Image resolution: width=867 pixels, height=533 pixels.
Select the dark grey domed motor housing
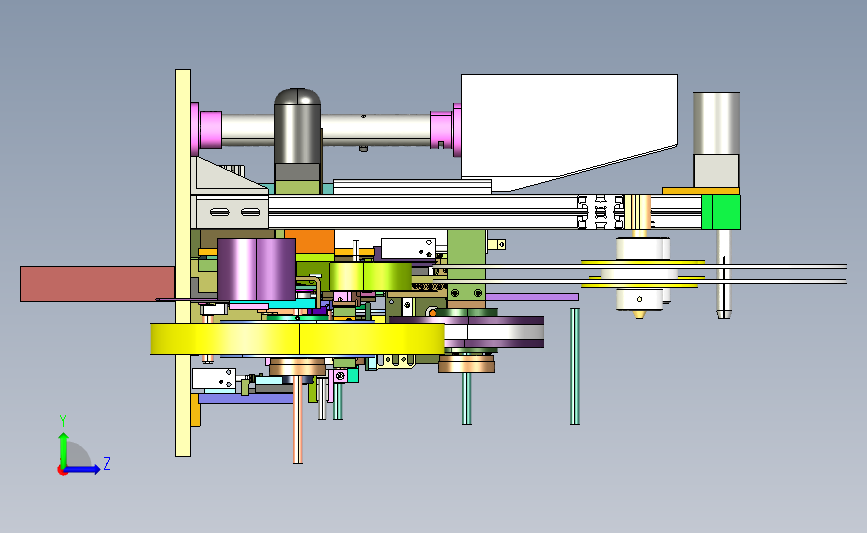[x=297, y=127]
